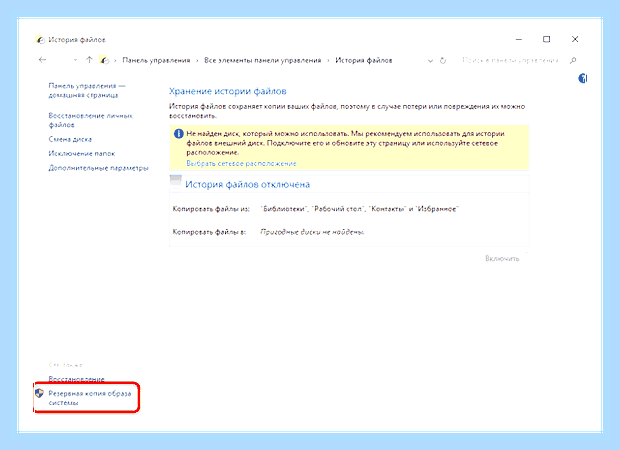The width and height of the screenshot is (620, 450).
Task: Click the blue info icon in the yellow notice
Action: coord(178,134)
